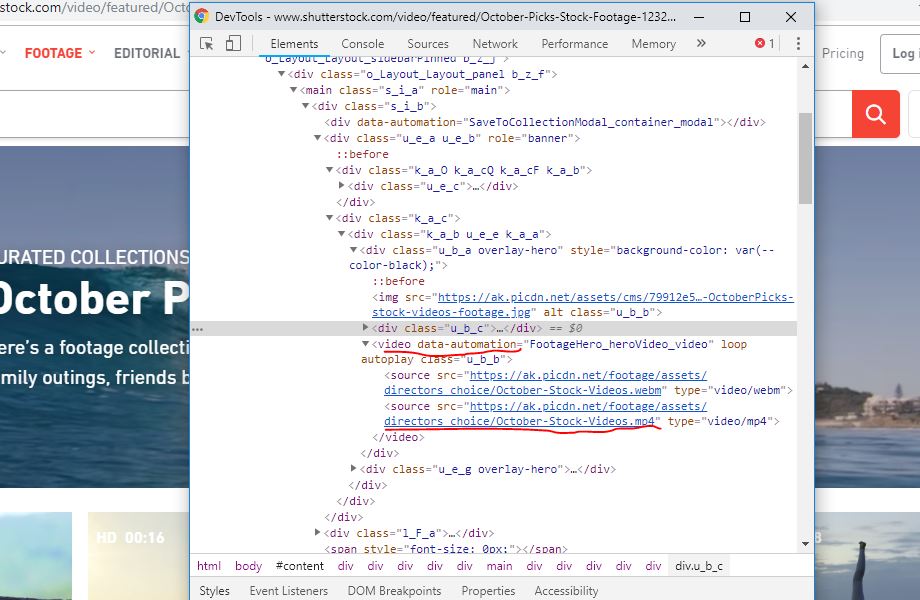Collapse the main s_i_a node
The width and height of the screenshot is (920, 600).
293,90
